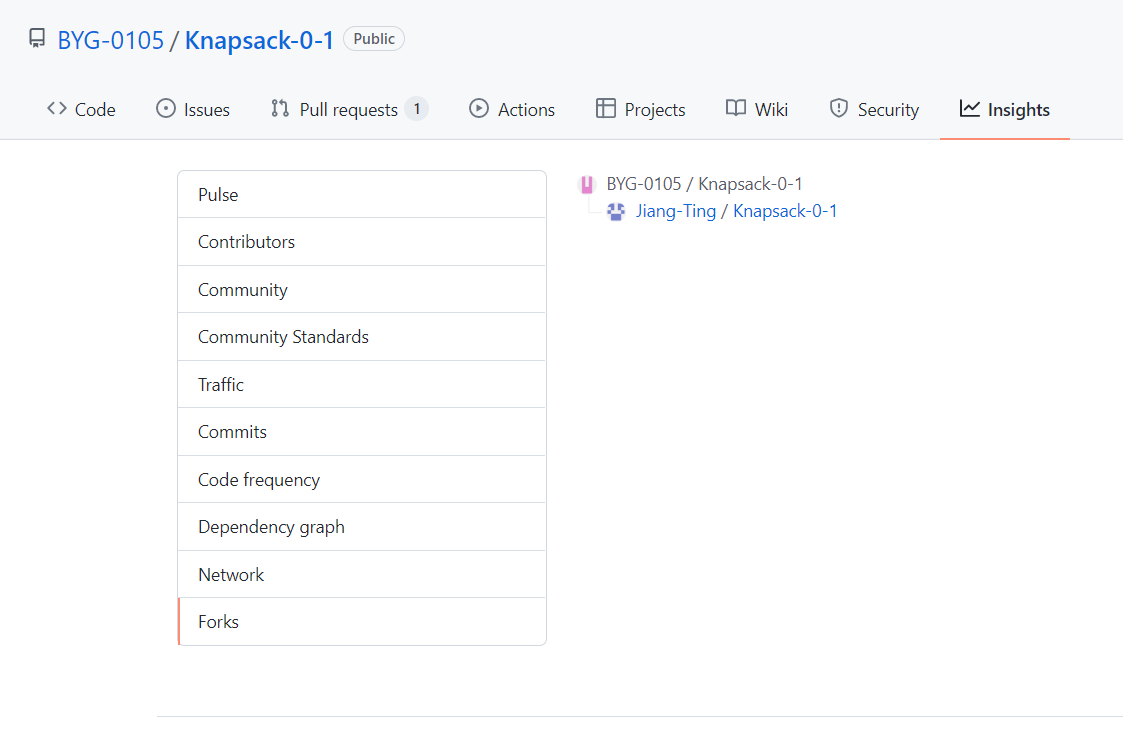
Task: Select Community in the sidebar
Action: click(x=362, y=289)
